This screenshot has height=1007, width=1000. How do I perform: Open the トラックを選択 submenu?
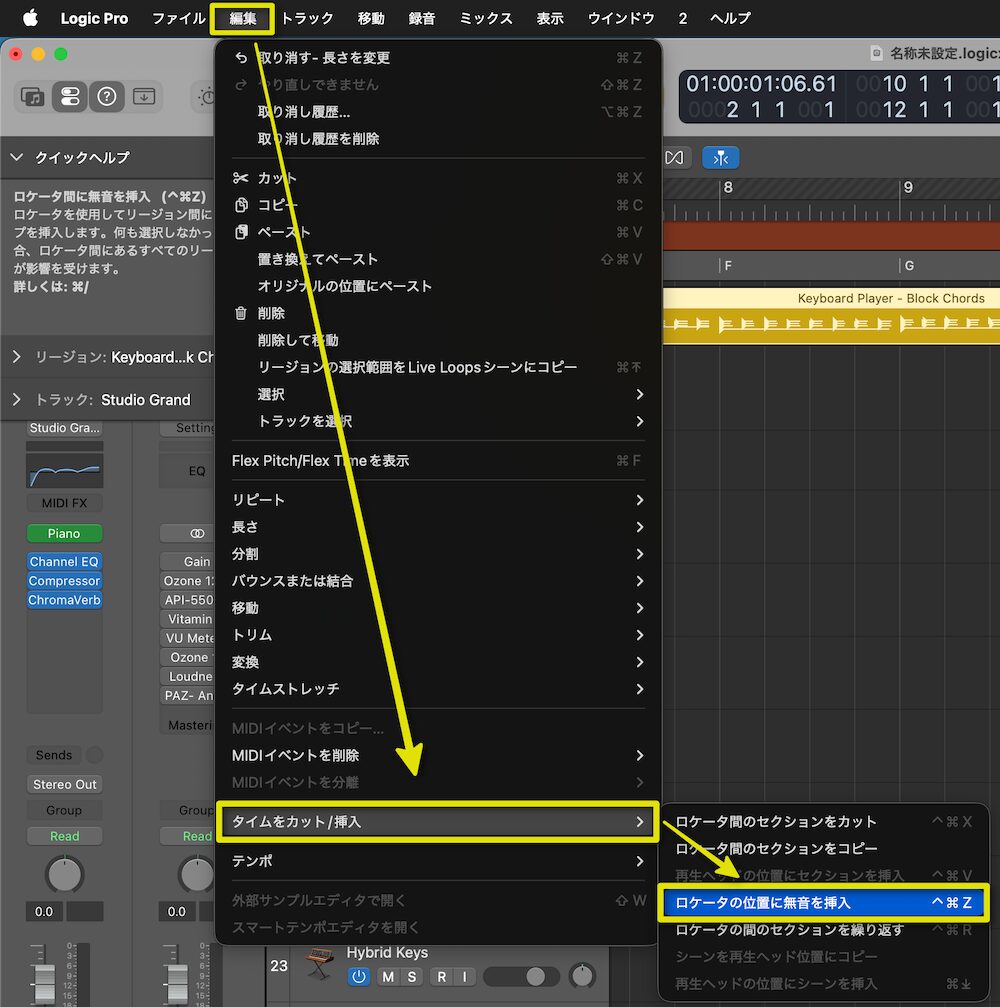pos(437,421)
